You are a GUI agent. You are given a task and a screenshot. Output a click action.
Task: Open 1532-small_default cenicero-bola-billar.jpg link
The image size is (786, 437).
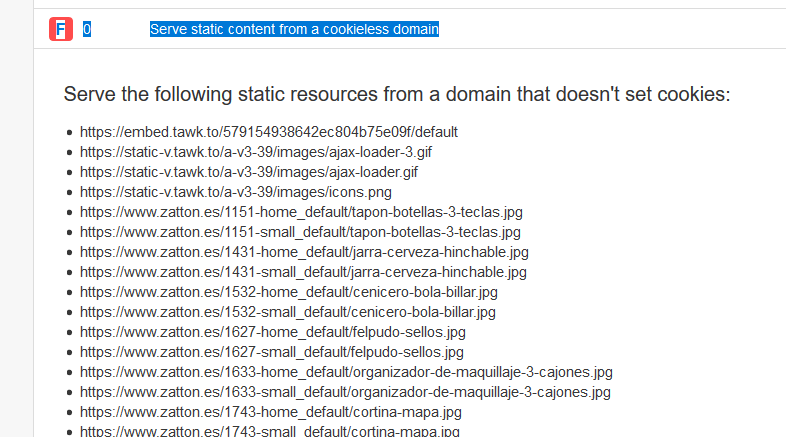click(x=288, y=312)
